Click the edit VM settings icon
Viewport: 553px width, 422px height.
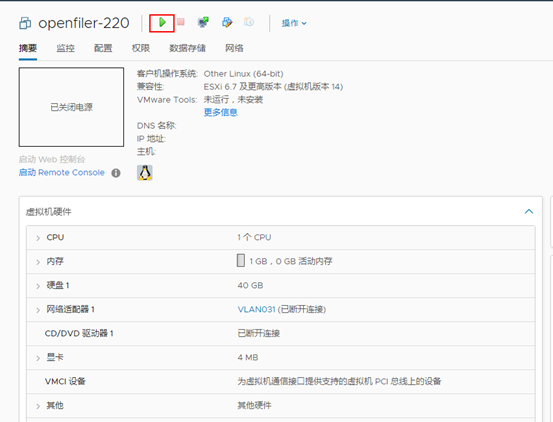[x=227, y=22]
